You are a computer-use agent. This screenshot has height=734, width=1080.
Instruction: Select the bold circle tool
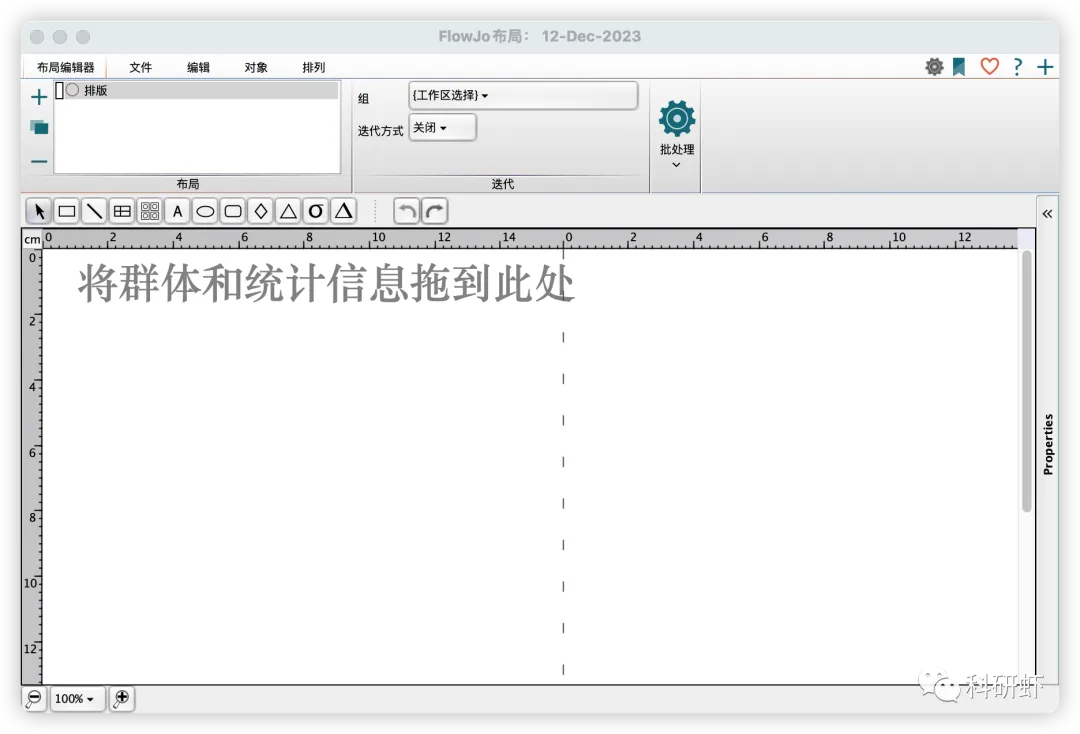[315, 211]
